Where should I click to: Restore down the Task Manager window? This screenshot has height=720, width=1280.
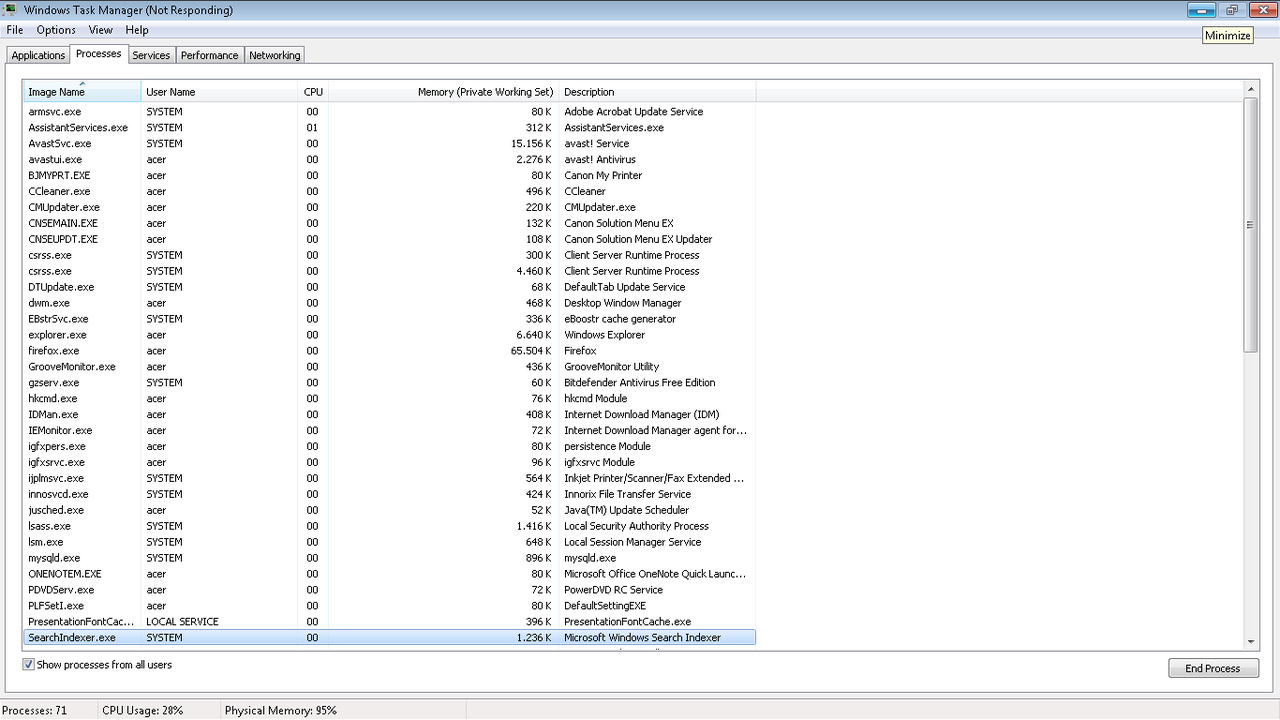tap(1231, 10)
